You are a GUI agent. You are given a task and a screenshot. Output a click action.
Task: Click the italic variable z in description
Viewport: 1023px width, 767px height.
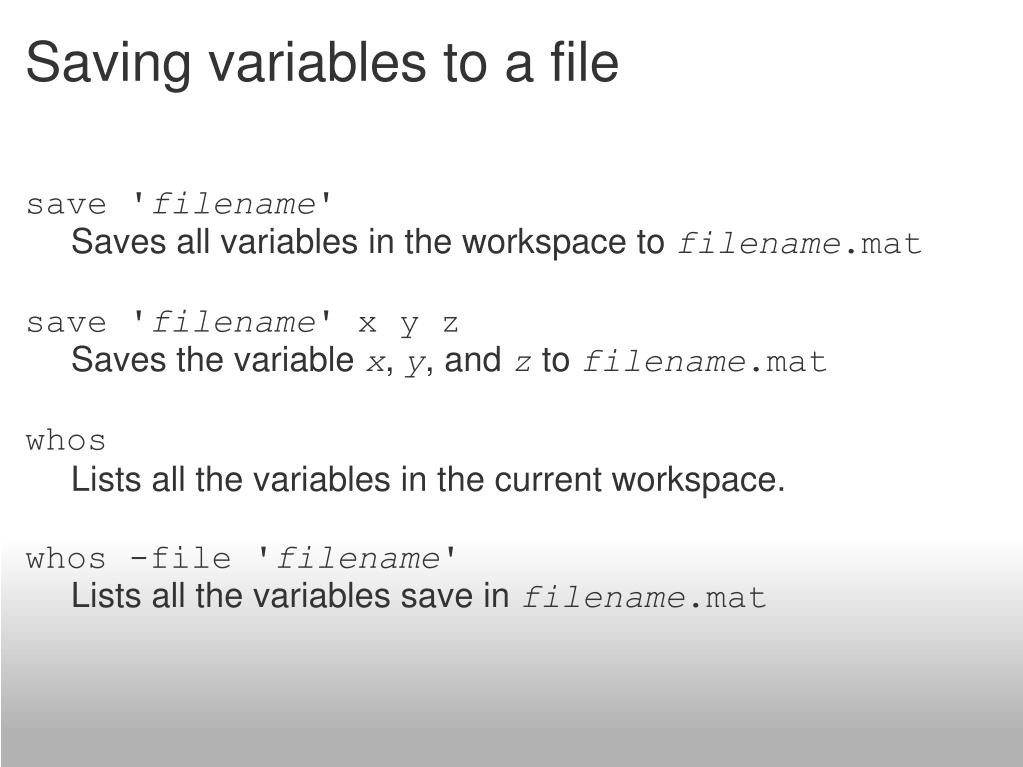click(523, 363)
